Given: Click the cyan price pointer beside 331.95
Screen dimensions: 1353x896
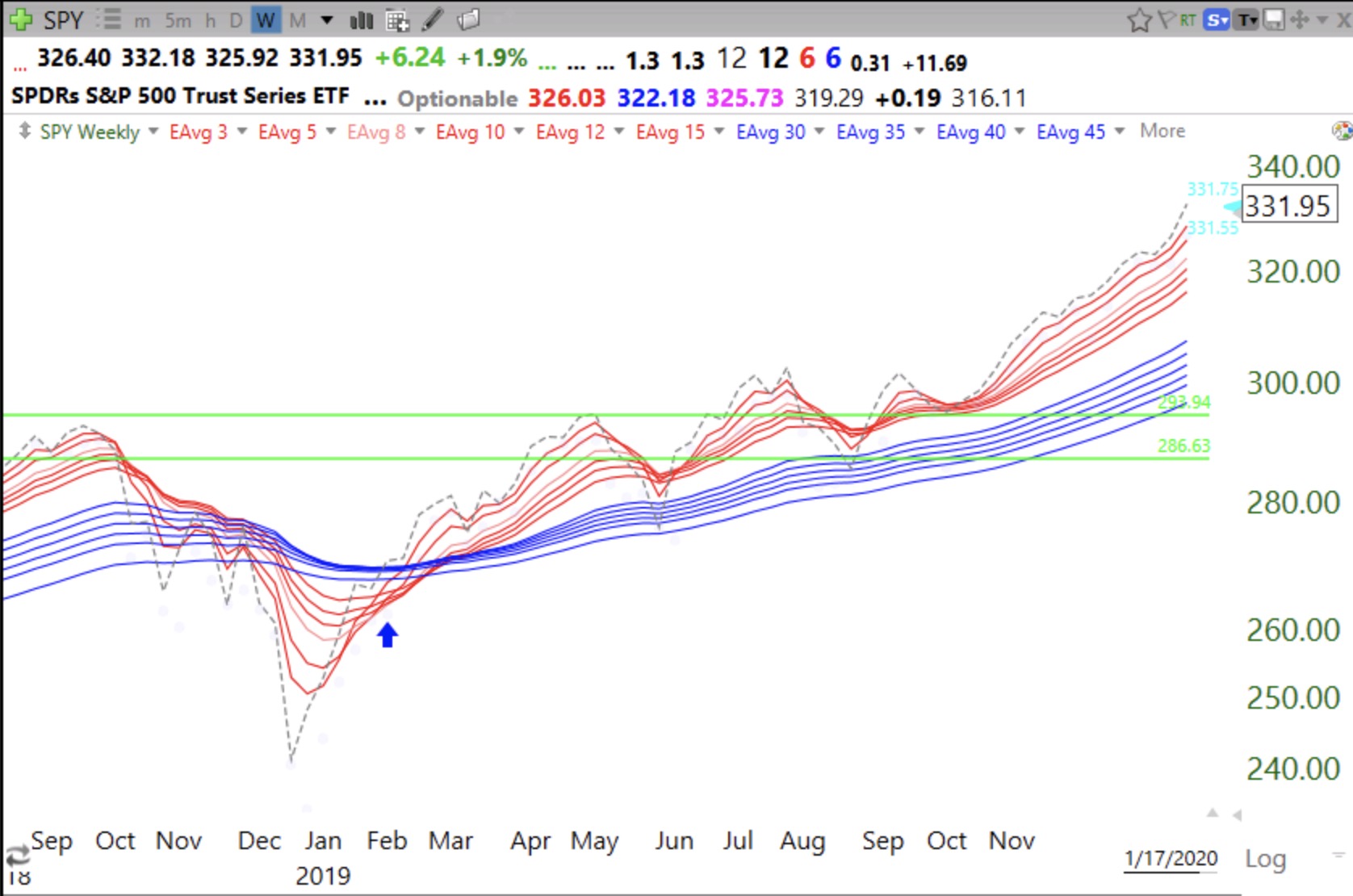Looking at the screenshot, I should (x=1233, y=207).
